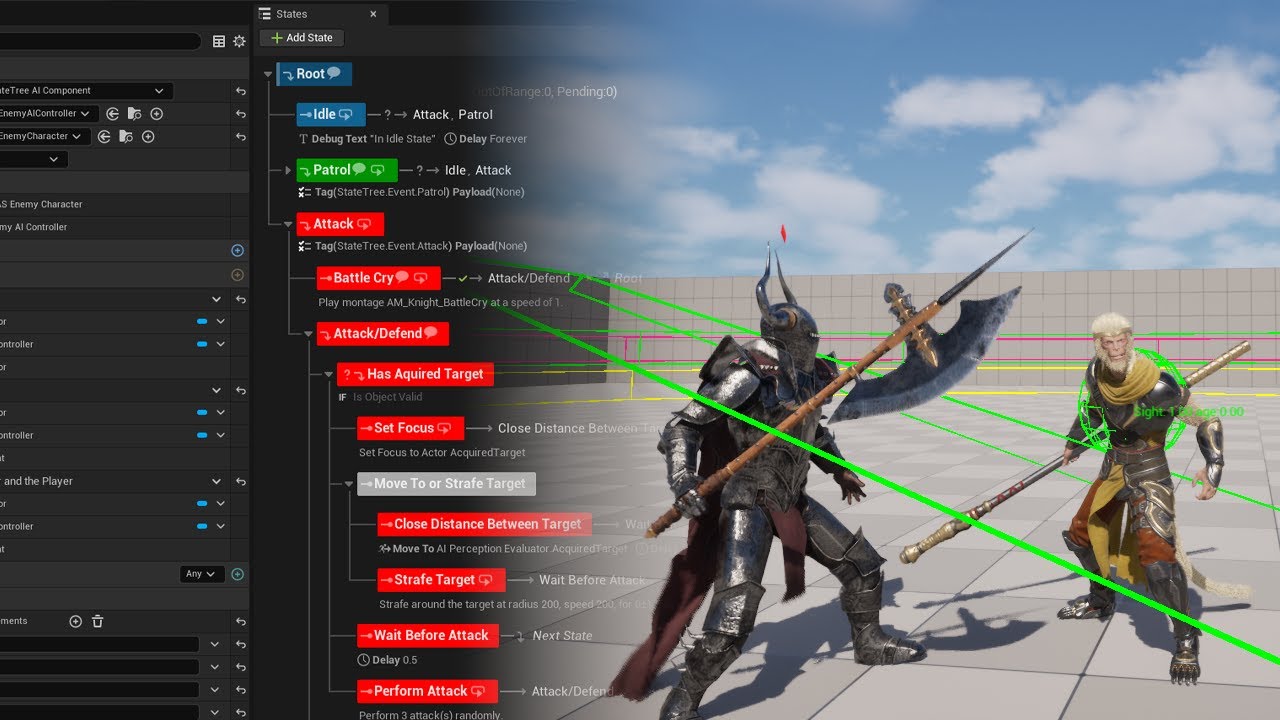Expand the Patrol state

[288, 170]
